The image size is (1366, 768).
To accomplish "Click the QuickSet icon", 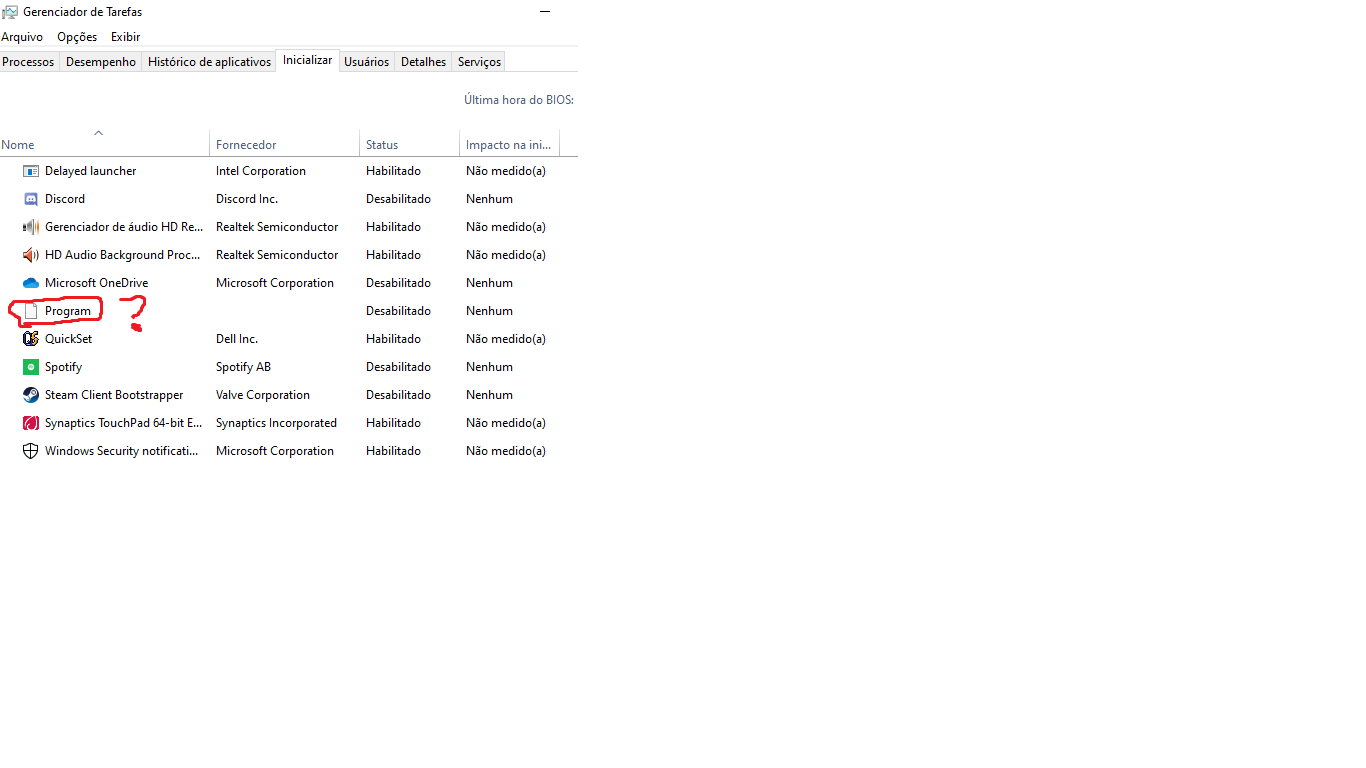I will [30, 339].
